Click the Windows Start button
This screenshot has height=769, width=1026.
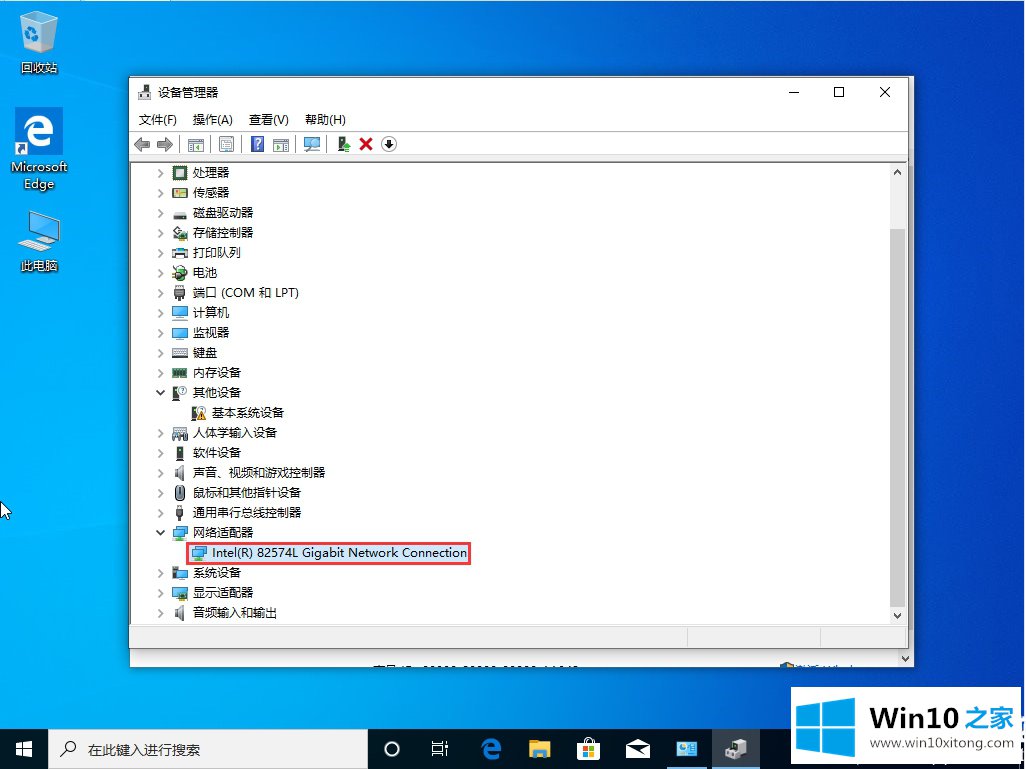24,749
